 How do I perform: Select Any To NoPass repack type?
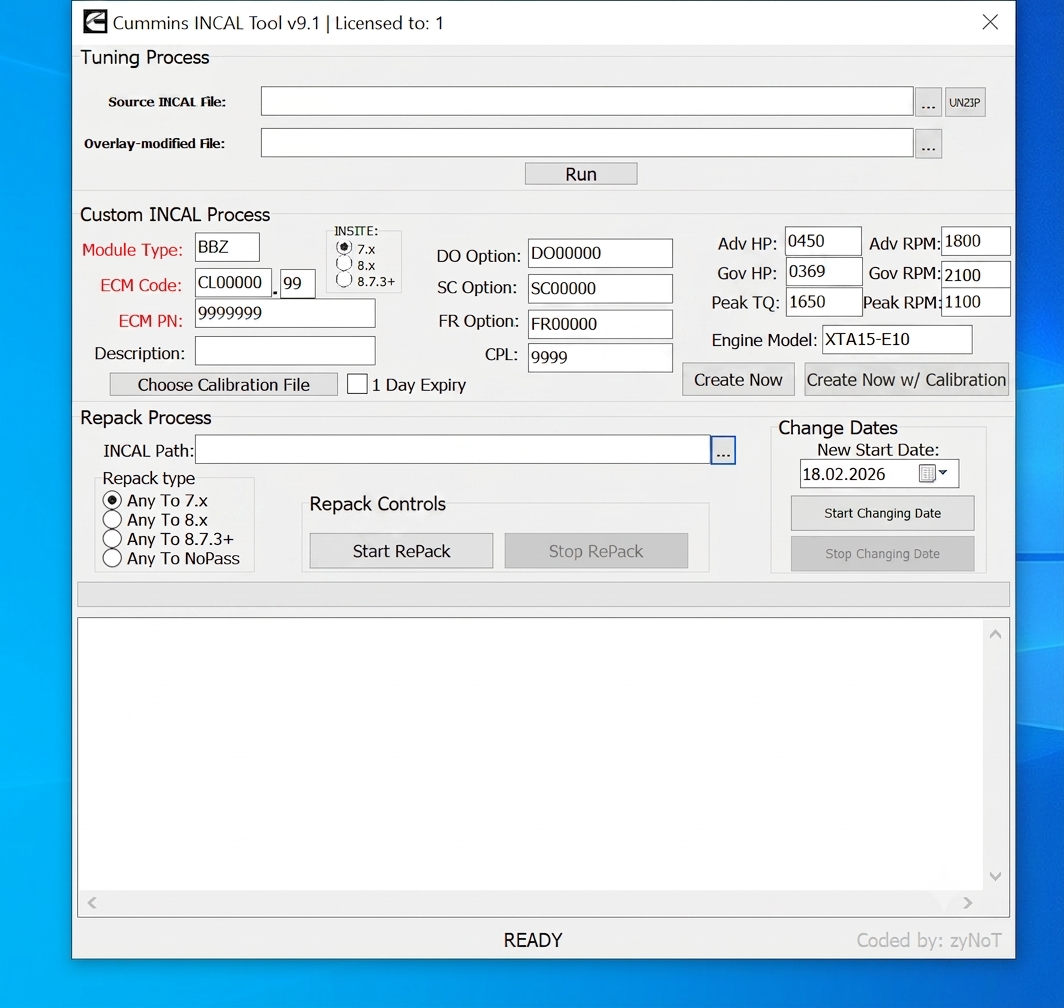click(112, 558)
